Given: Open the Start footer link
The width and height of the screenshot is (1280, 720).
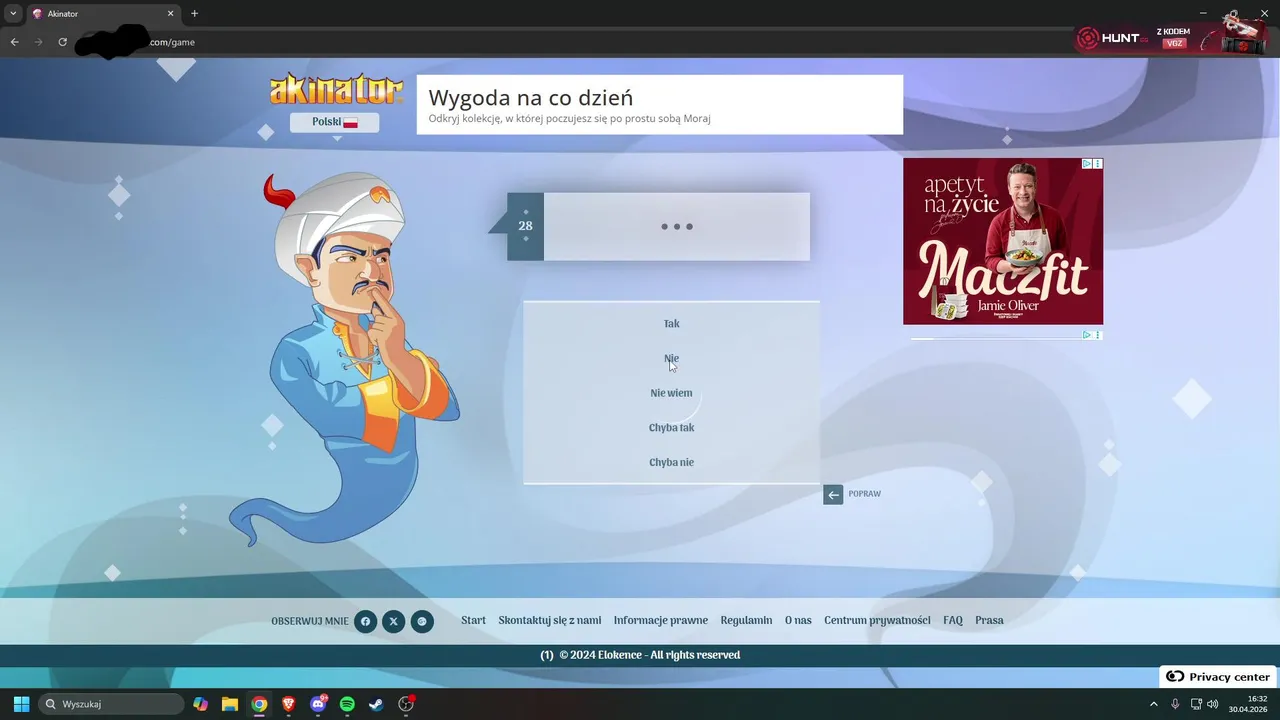Looking at the screenshot, I should point(473,620).
